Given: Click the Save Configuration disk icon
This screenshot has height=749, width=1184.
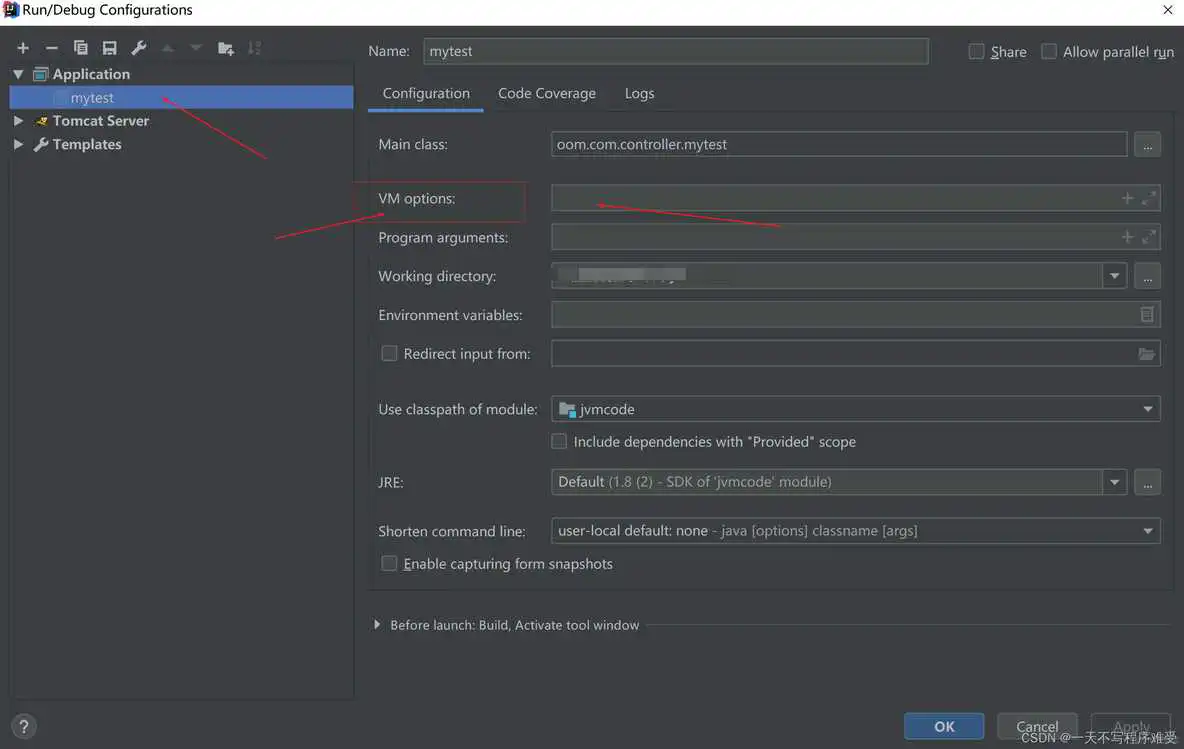Looking at the screenshot, I should coord(110,48).
